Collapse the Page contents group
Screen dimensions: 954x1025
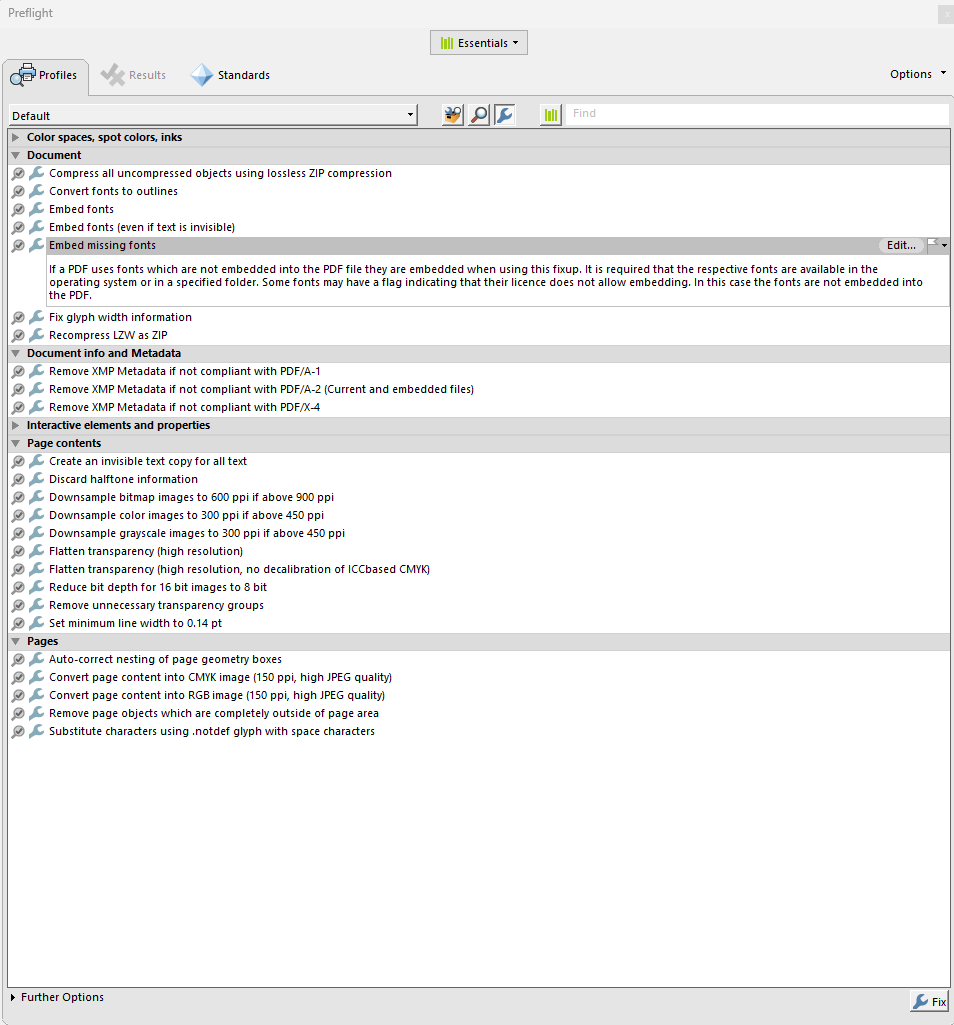coord(16,443)
